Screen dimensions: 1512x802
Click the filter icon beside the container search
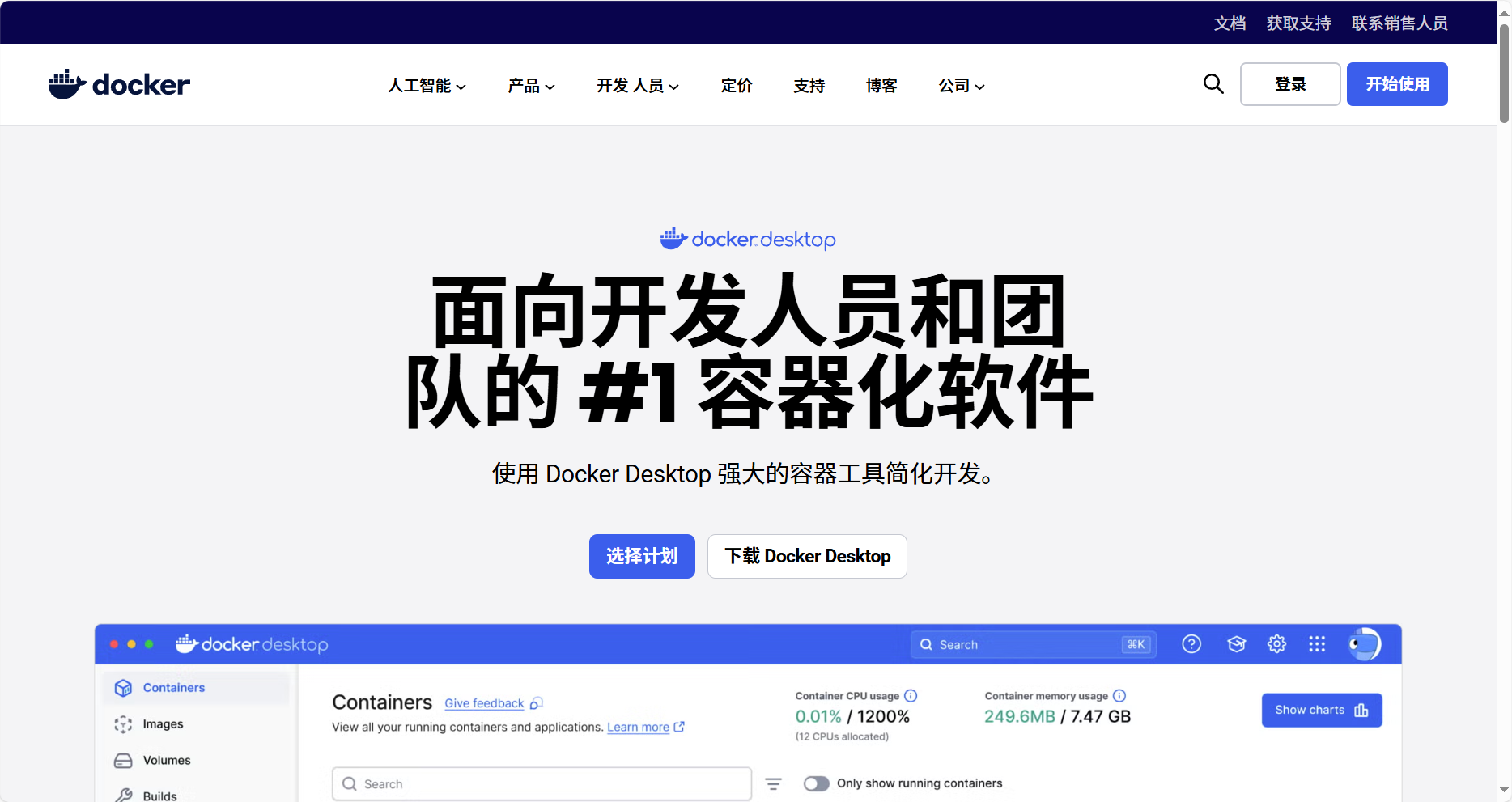pos(774,783)
